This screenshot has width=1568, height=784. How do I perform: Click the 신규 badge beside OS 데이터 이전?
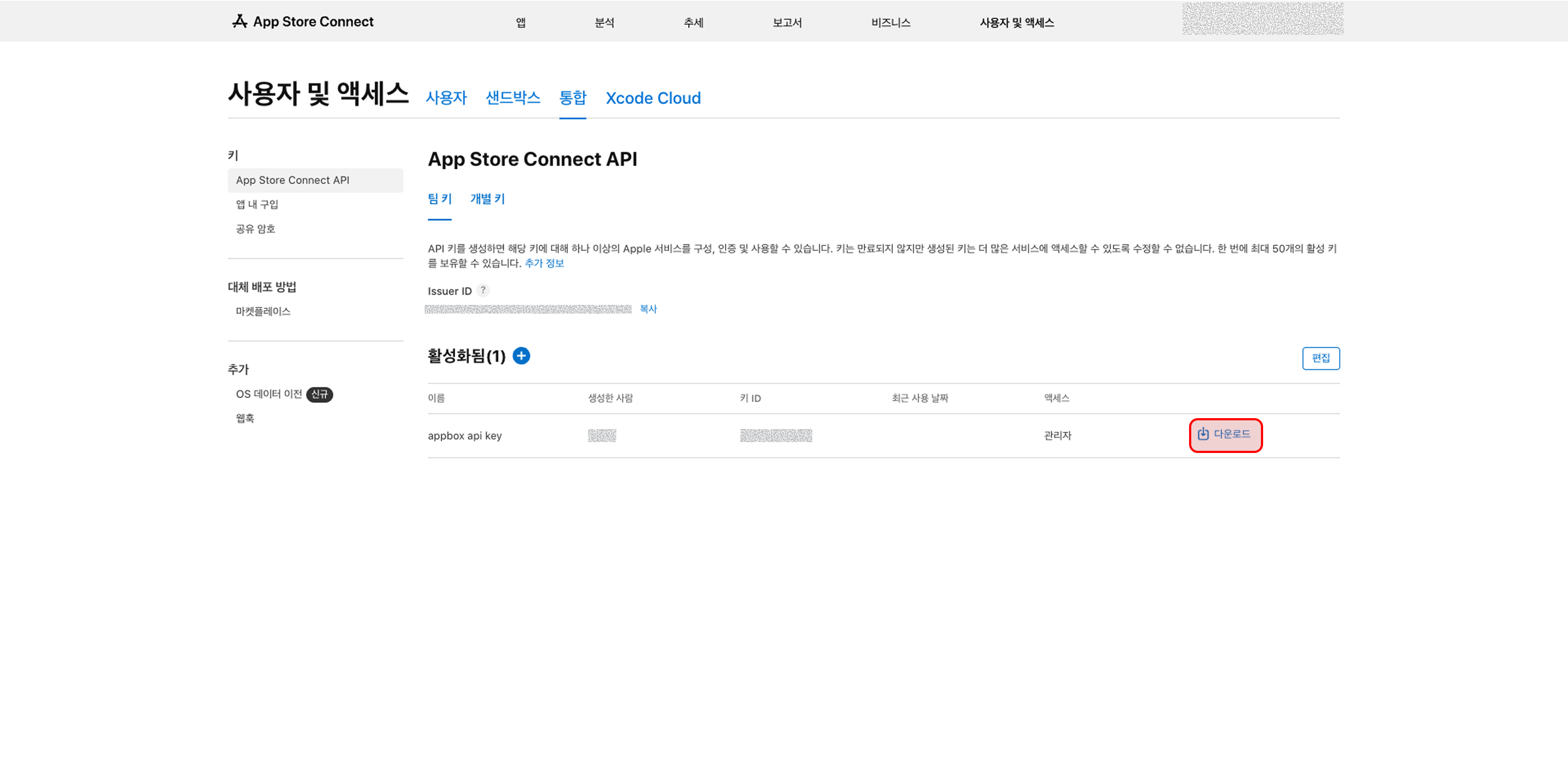319,394
